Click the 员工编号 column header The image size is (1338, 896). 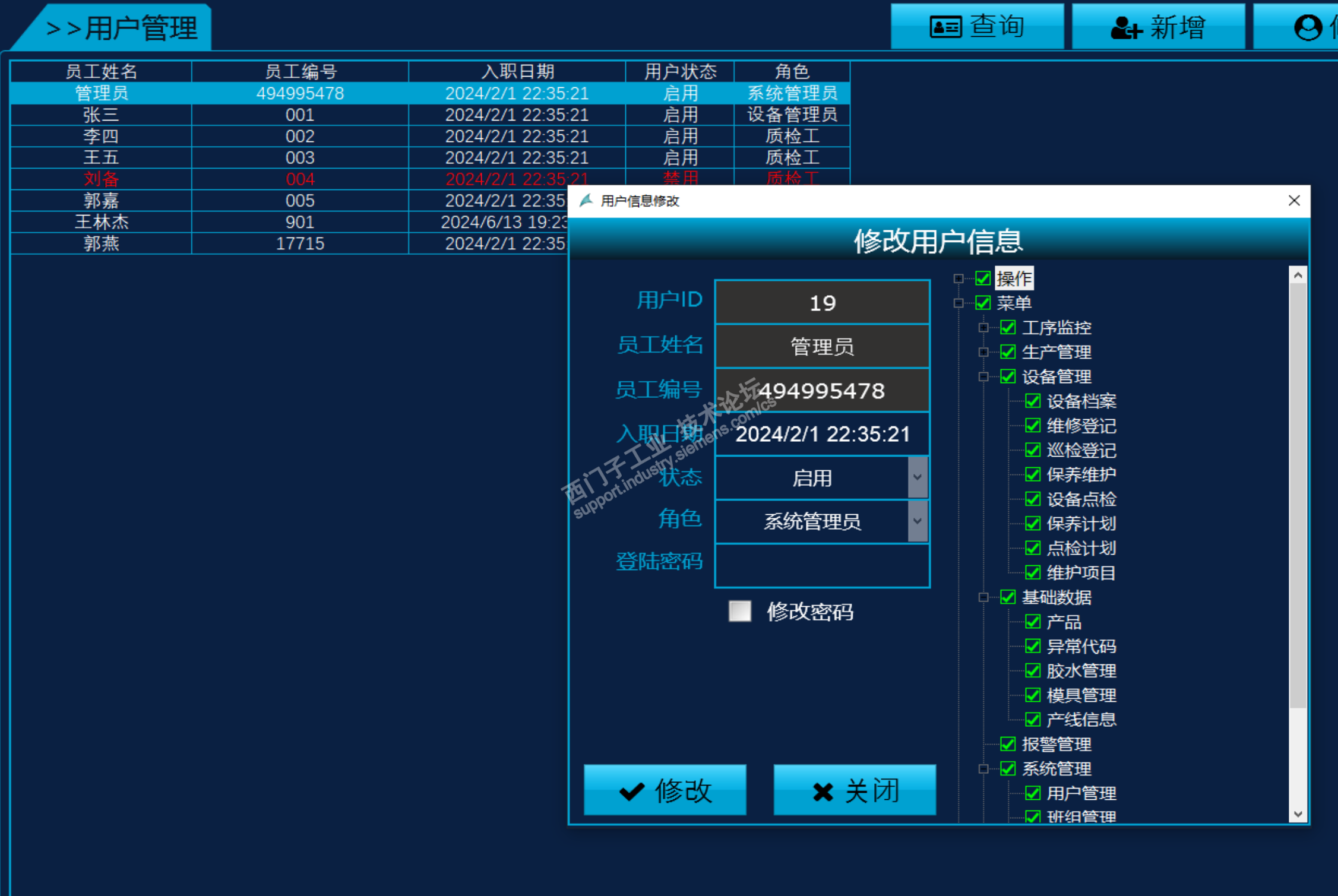coord(300,72)
